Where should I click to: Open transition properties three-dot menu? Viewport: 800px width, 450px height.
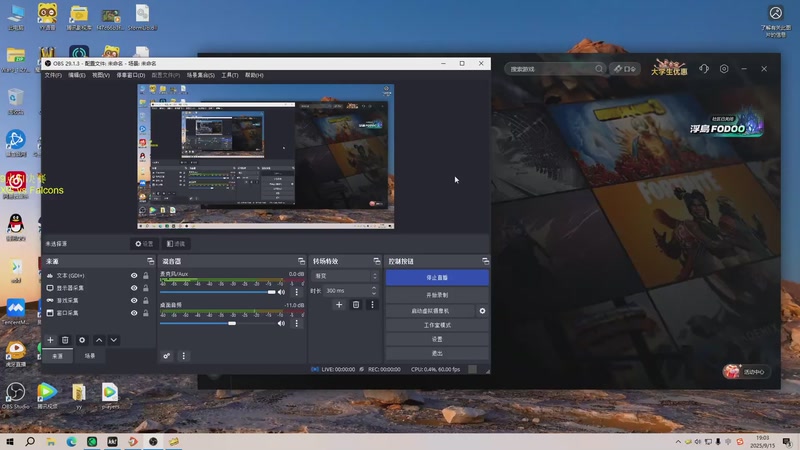coord(372,305)
